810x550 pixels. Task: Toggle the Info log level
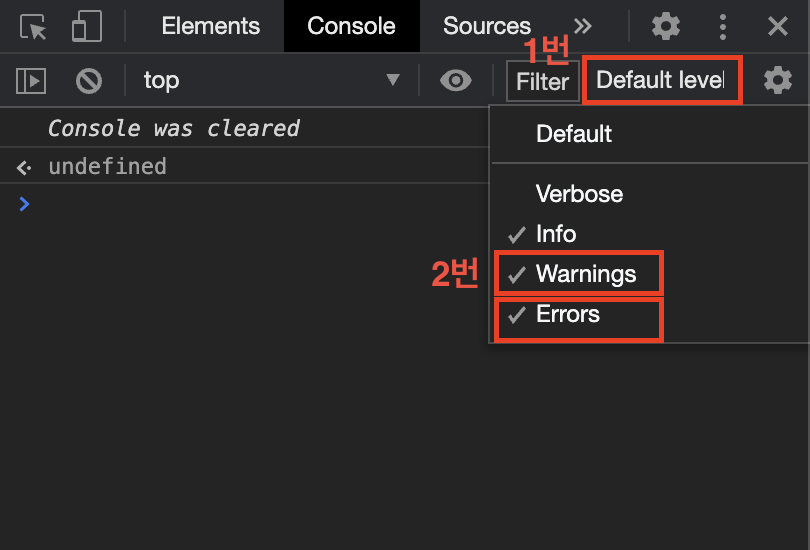(556, 234)
